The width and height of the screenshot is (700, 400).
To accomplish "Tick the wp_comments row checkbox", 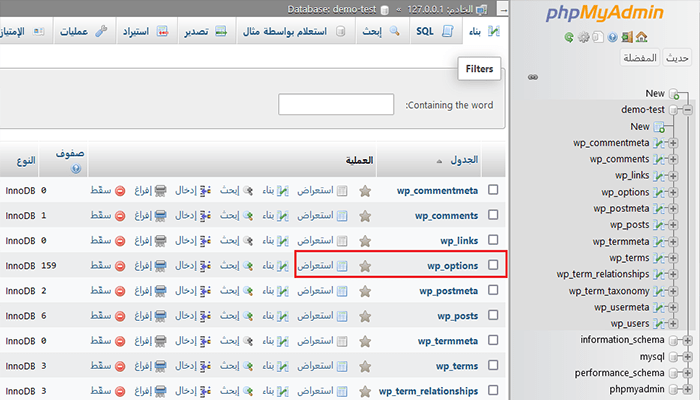I will point(493,215).
